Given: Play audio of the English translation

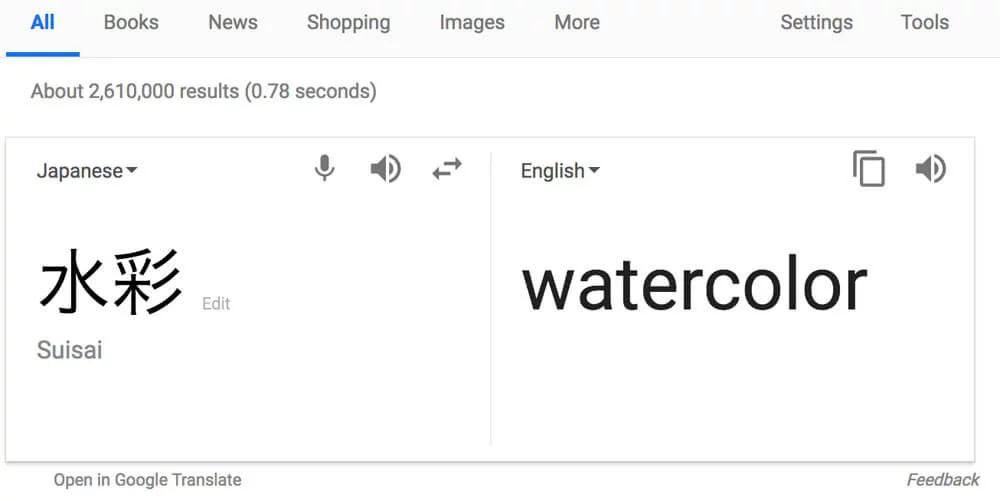Looking at the screenshot, I should [930, 170].
